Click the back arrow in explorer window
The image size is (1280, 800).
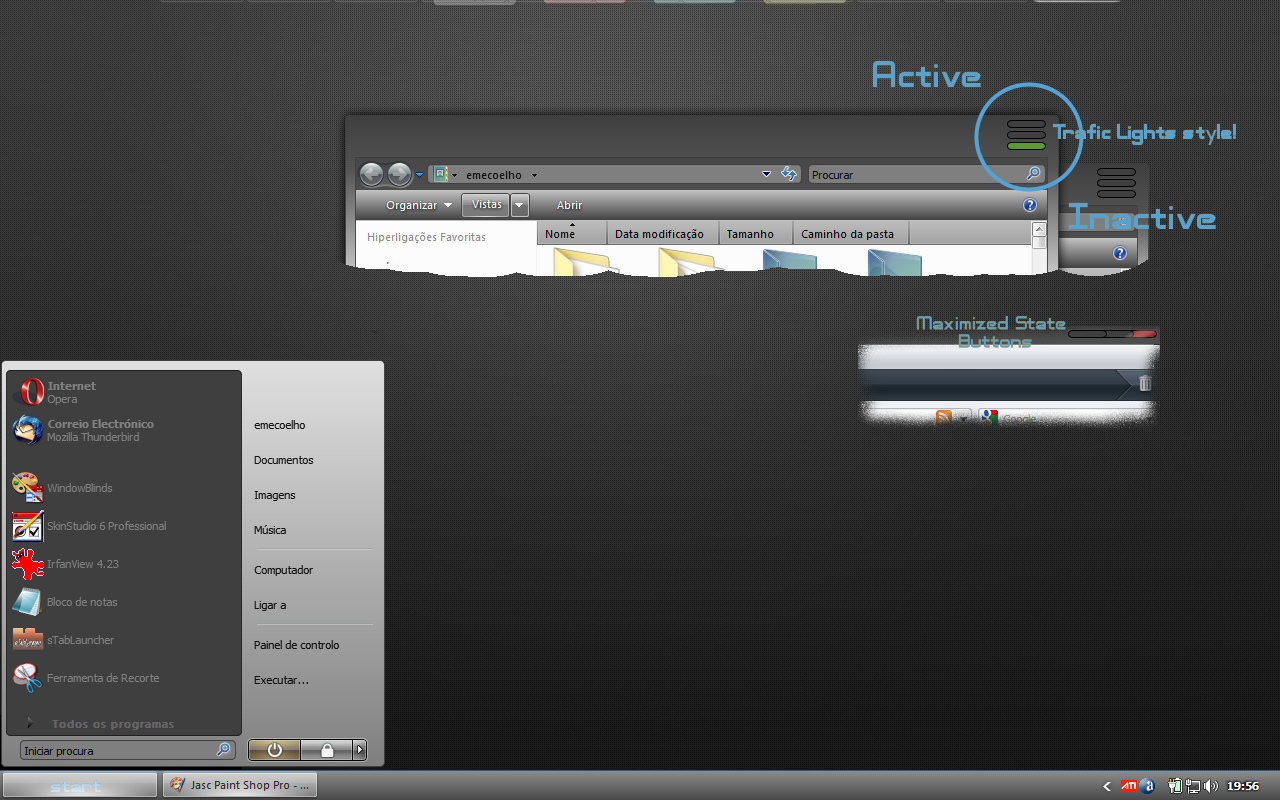click(371, 174)
